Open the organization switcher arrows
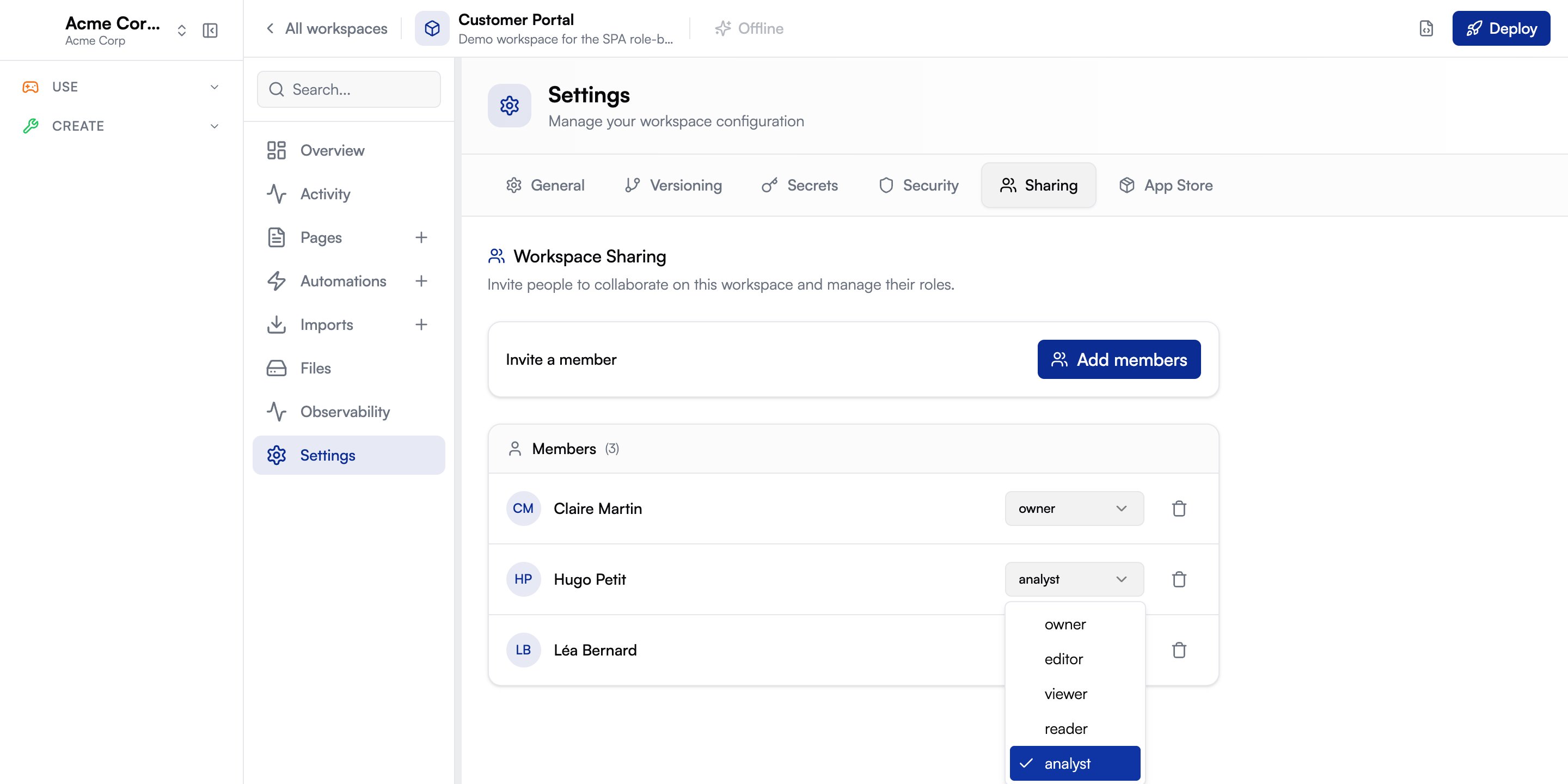Image resolution: width=1568 pixels, height=784 pixels. click(181, 30)
